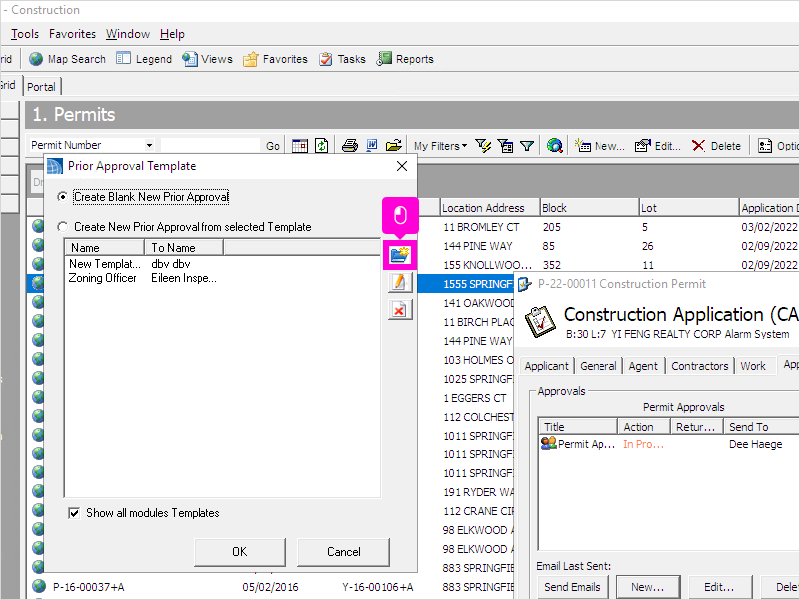Open the Favorites star-folder toolbar item

point(276,59)
